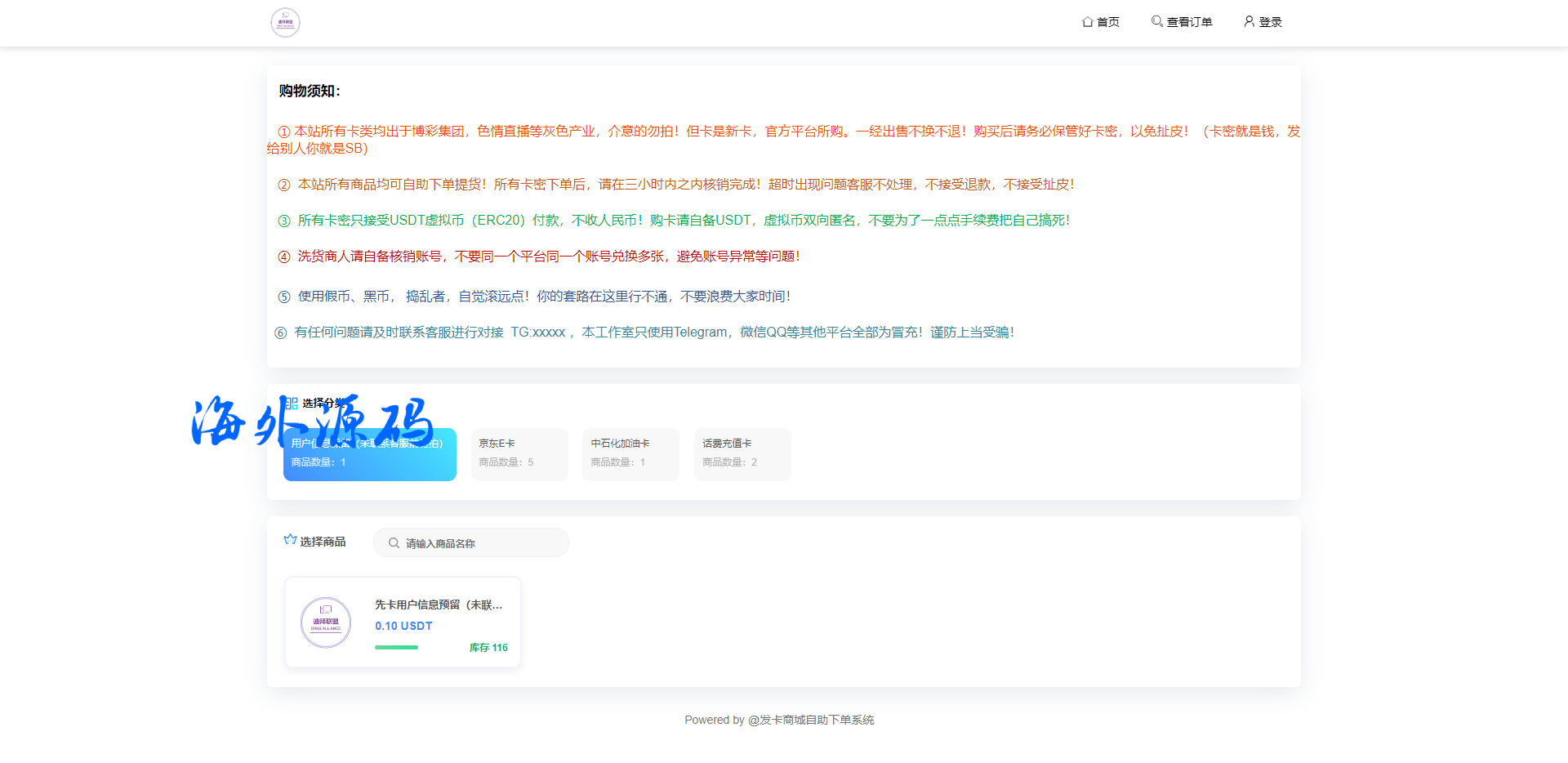Image resolution: width=1568 pixels, height=763 pixels.
Task: Select the 京东E卡 category
Action: (x=519, y=454)
